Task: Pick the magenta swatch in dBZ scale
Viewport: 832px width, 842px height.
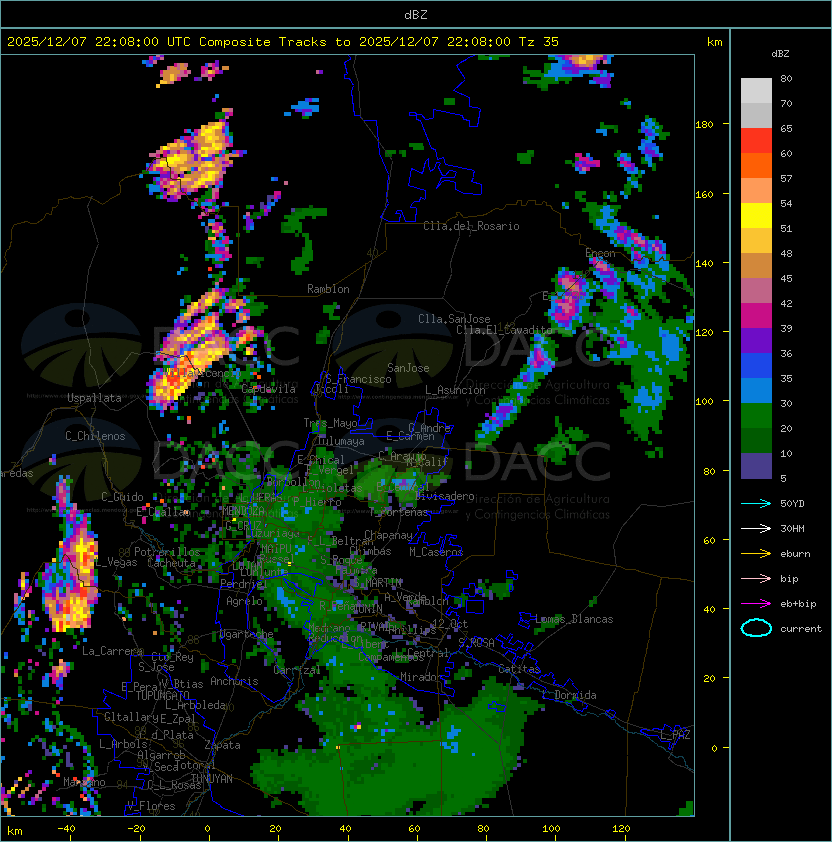Action: tap(756, 316)
